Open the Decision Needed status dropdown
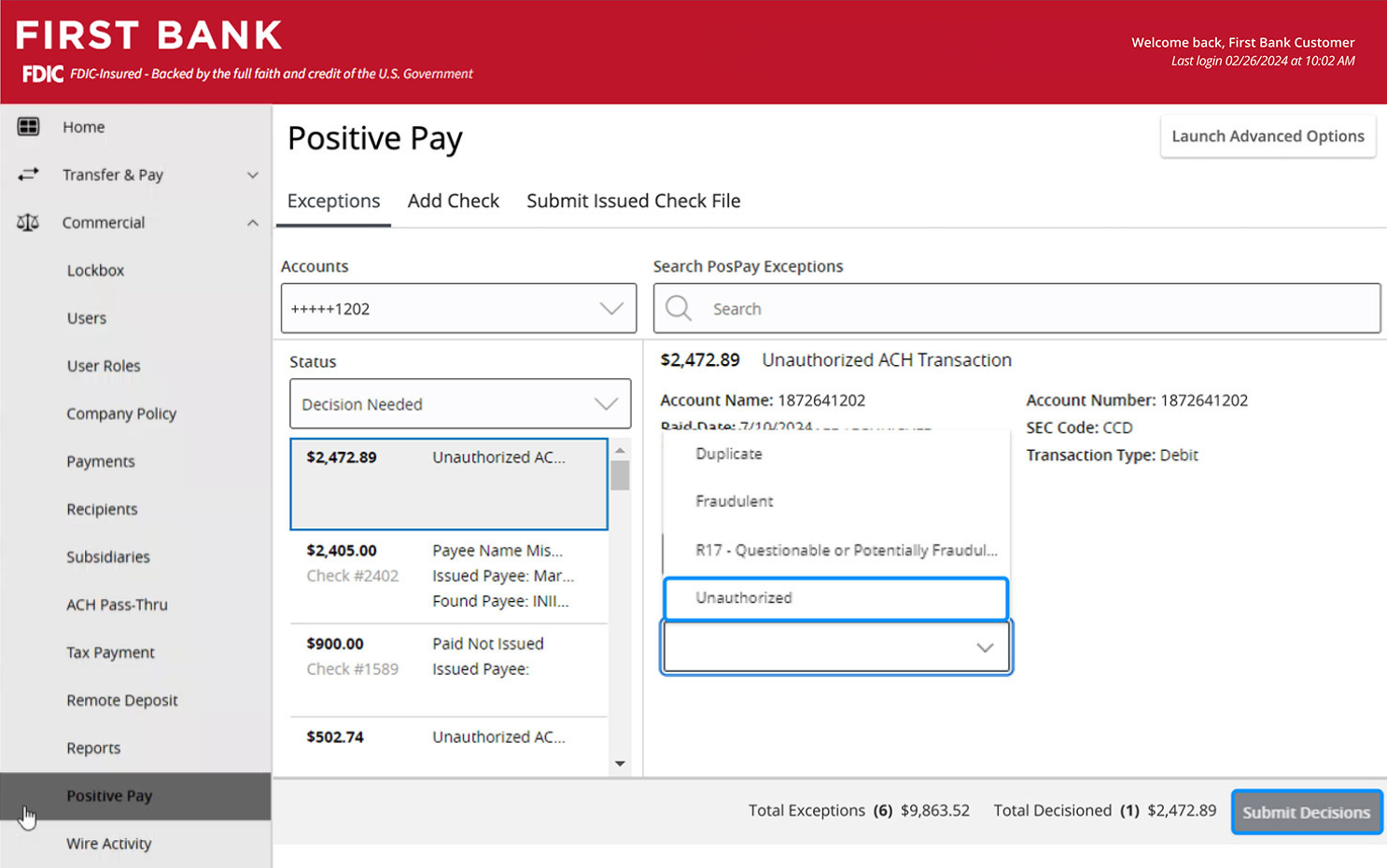This screenshot has height=868, width=1387. click(x=459, y=404)
